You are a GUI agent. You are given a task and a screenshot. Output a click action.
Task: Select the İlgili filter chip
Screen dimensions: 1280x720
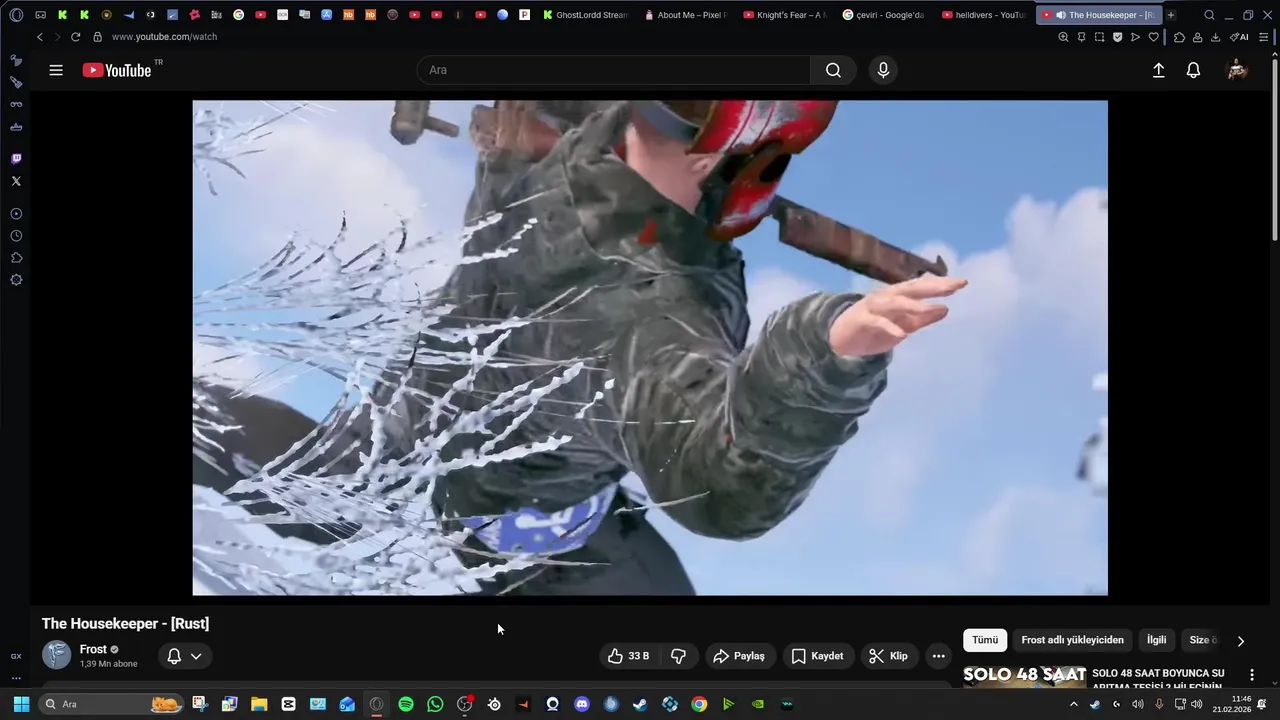[x=1156, y=640]
